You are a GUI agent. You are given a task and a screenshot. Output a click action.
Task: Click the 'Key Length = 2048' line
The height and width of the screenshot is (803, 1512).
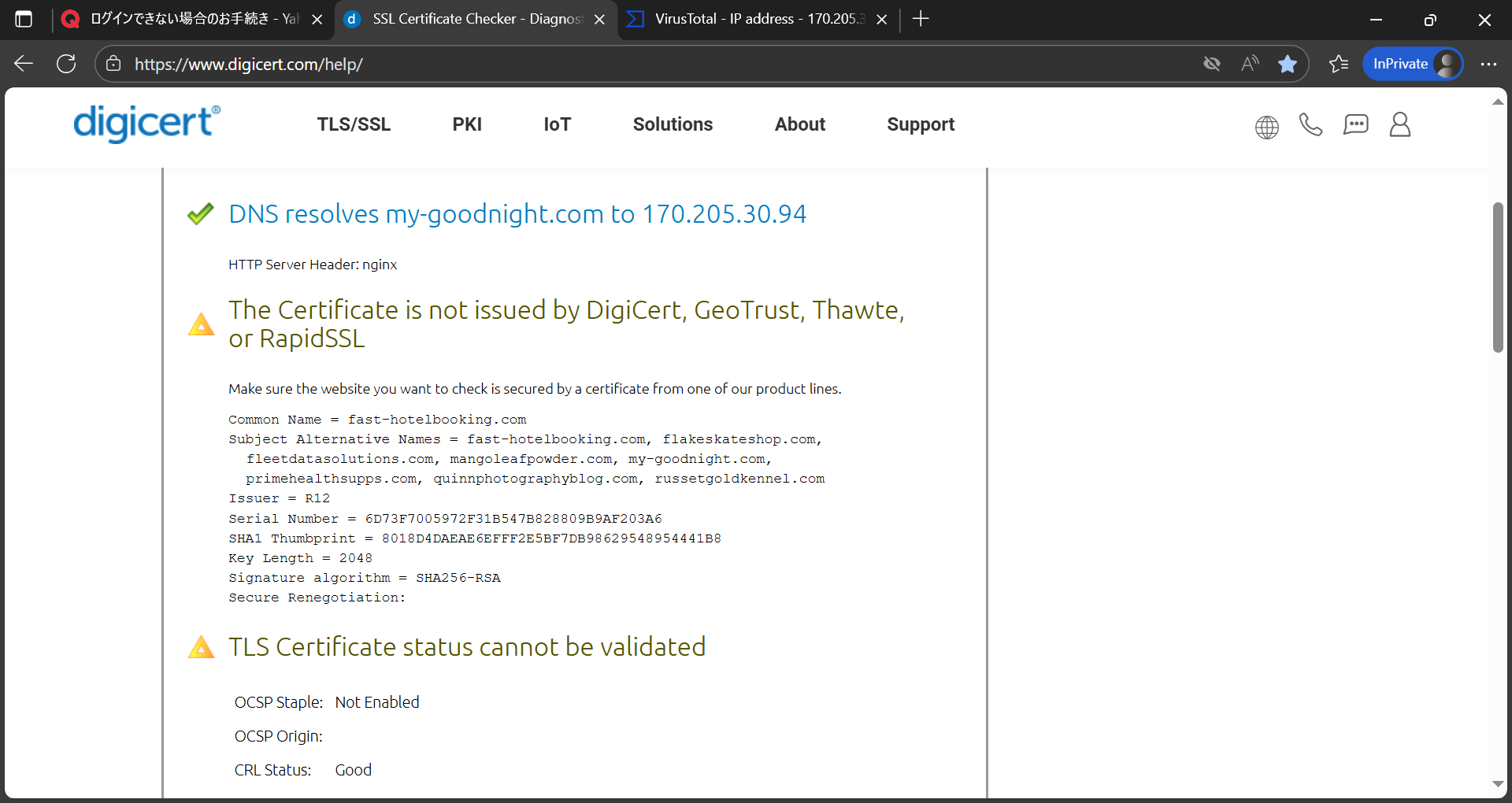click(300, 558)
